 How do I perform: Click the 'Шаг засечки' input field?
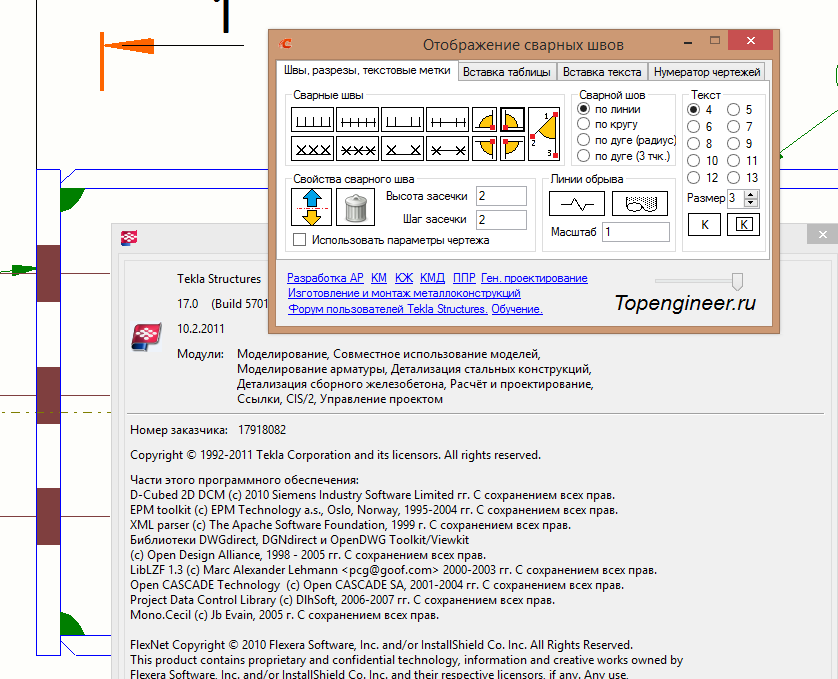pyautogui.click(x=501, y=220)
